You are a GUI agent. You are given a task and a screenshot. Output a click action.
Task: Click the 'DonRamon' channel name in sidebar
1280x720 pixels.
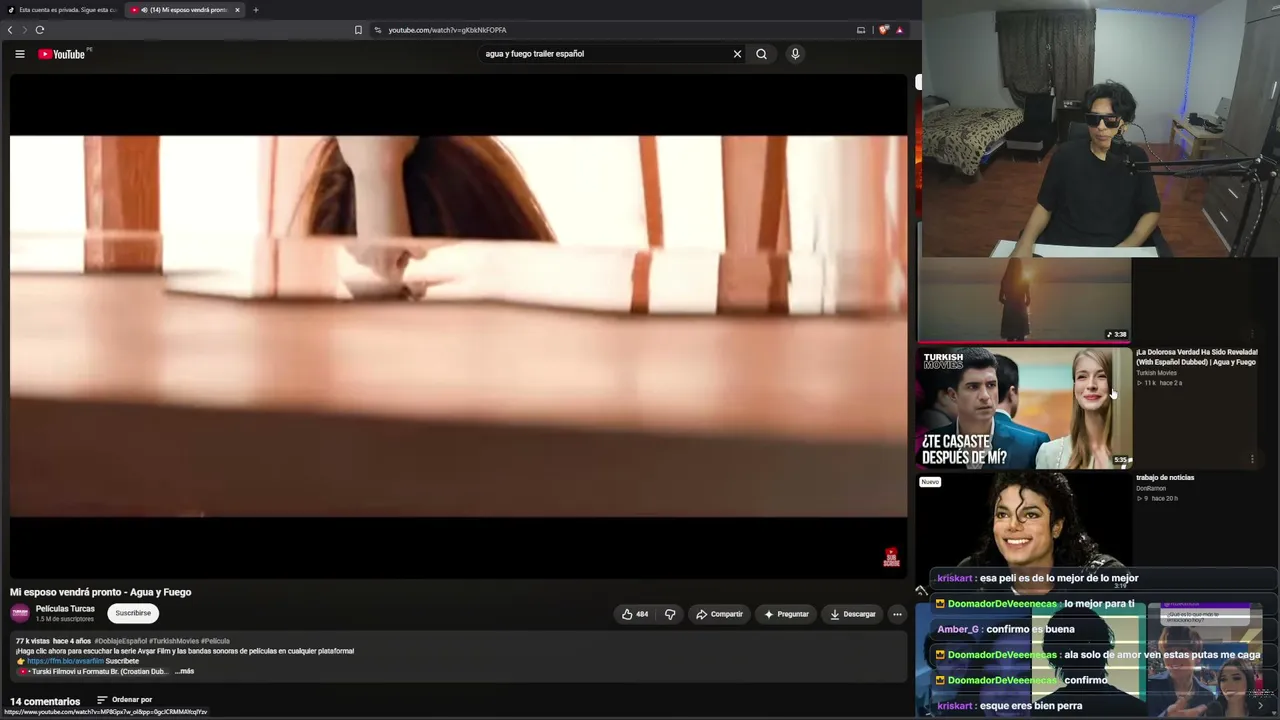(x=1151, y=488)
